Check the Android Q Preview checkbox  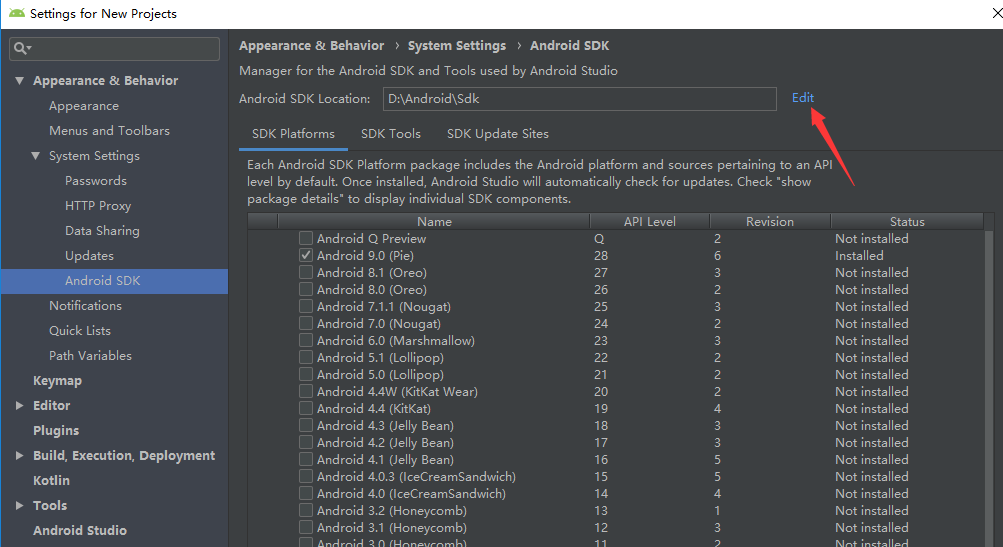coord(306,238)
